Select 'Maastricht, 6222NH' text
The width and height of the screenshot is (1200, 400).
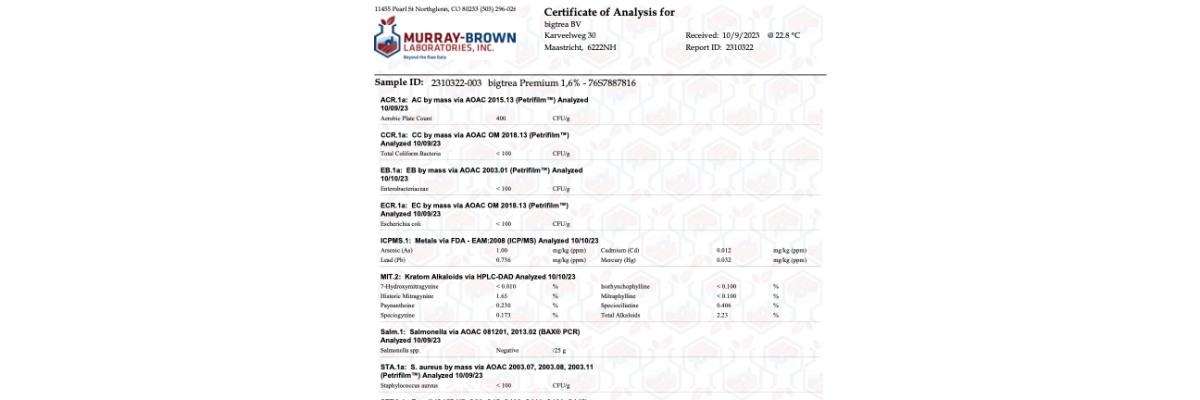pos(580,47)
